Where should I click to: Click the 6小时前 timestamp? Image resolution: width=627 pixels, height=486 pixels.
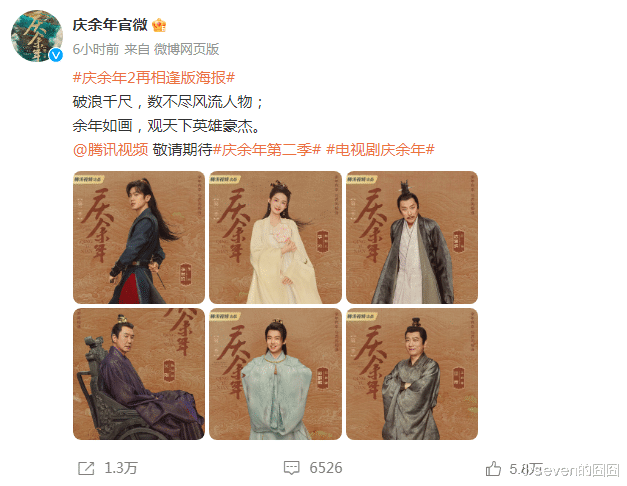[x=96, y=49]
